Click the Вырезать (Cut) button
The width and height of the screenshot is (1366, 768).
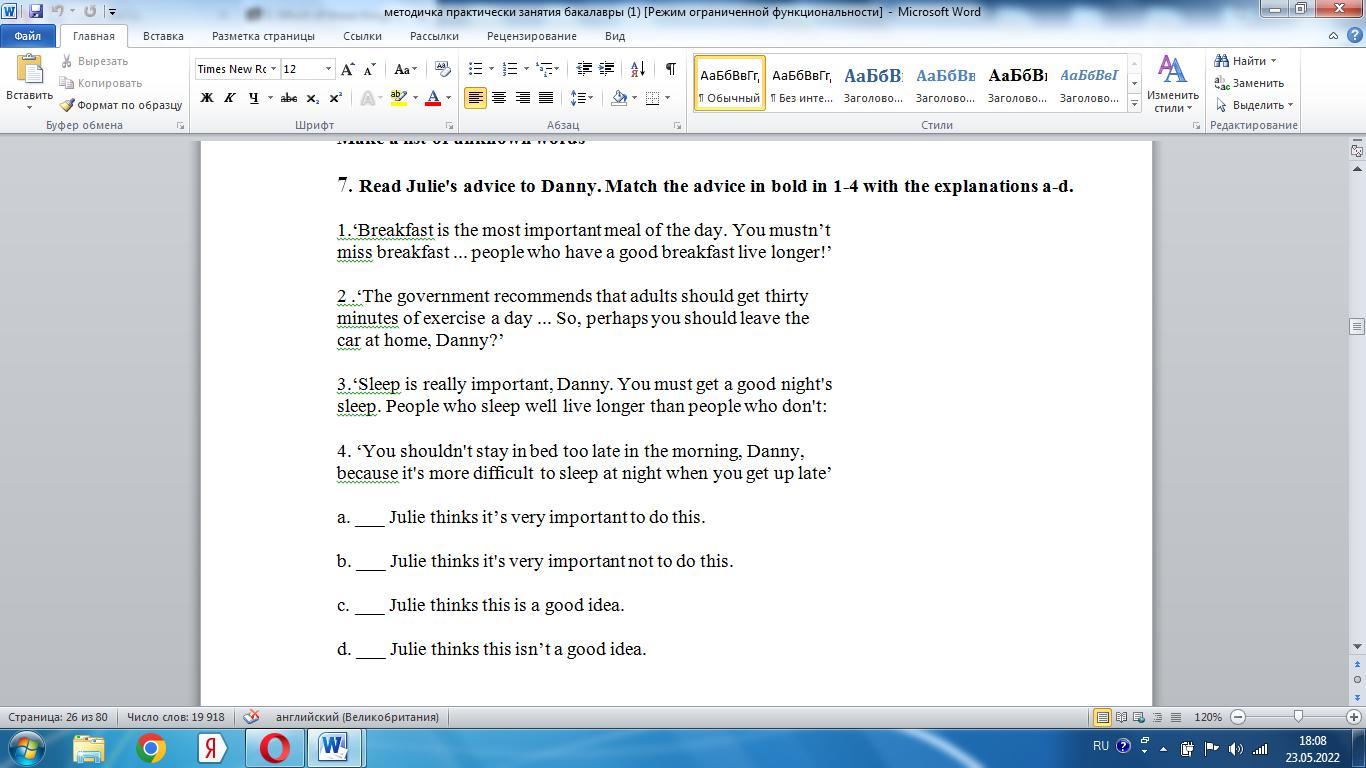[x=94, y=61]
